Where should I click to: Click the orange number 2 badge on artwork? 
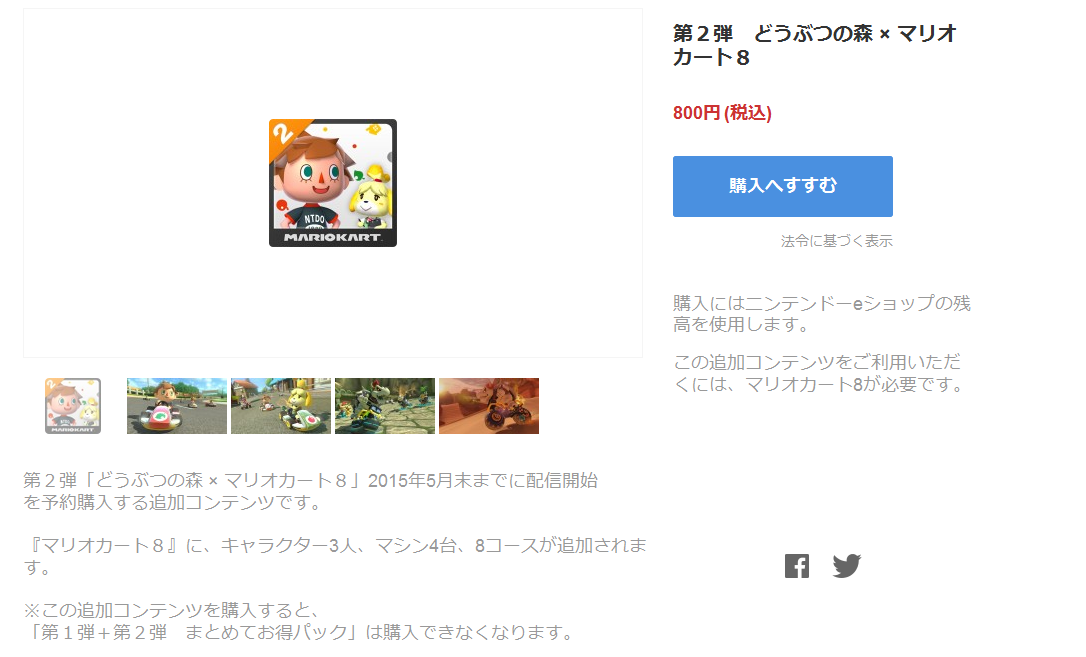283,134
